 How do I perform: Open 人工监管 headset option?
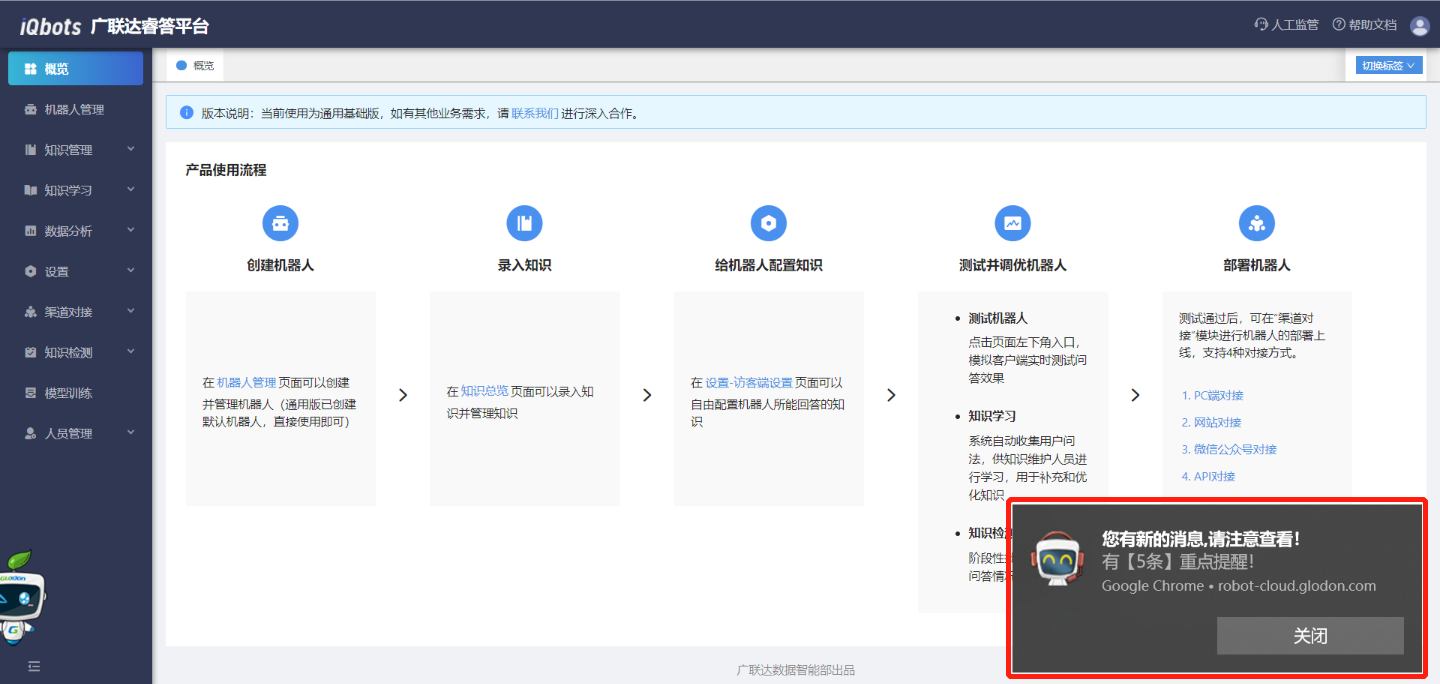(1286, 25)
